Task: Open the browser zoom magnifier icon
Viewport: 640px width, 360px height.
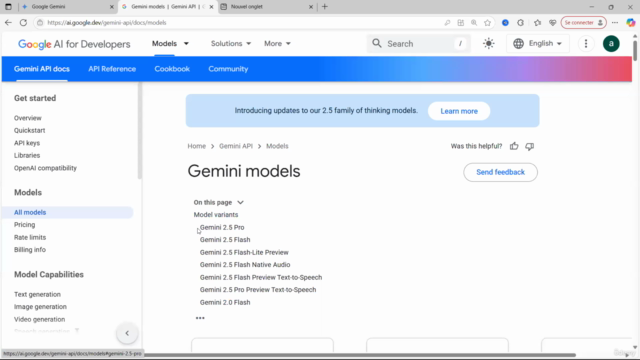Action: tap(474, 23)
